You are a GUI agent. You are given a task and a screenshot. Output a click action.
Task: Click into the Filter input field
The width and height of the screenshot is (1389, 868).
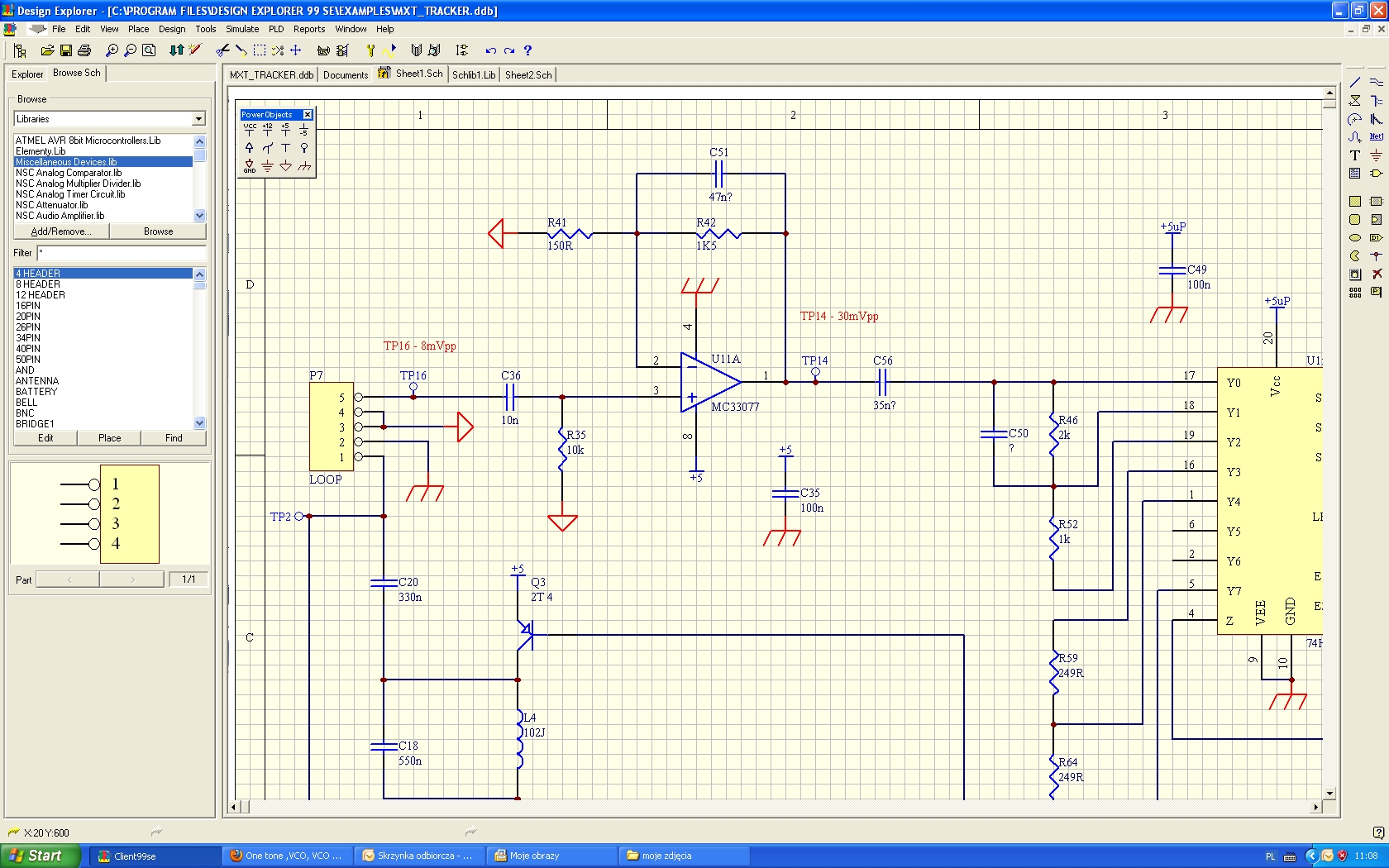pyautogui.click(x=121, y=253)
